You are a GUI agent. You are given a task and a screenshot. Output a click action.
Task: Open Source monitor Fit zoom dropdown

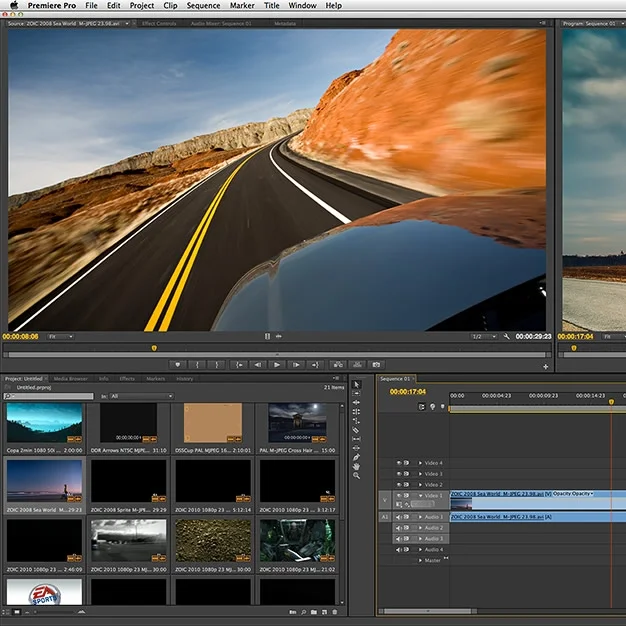[60, 337]
